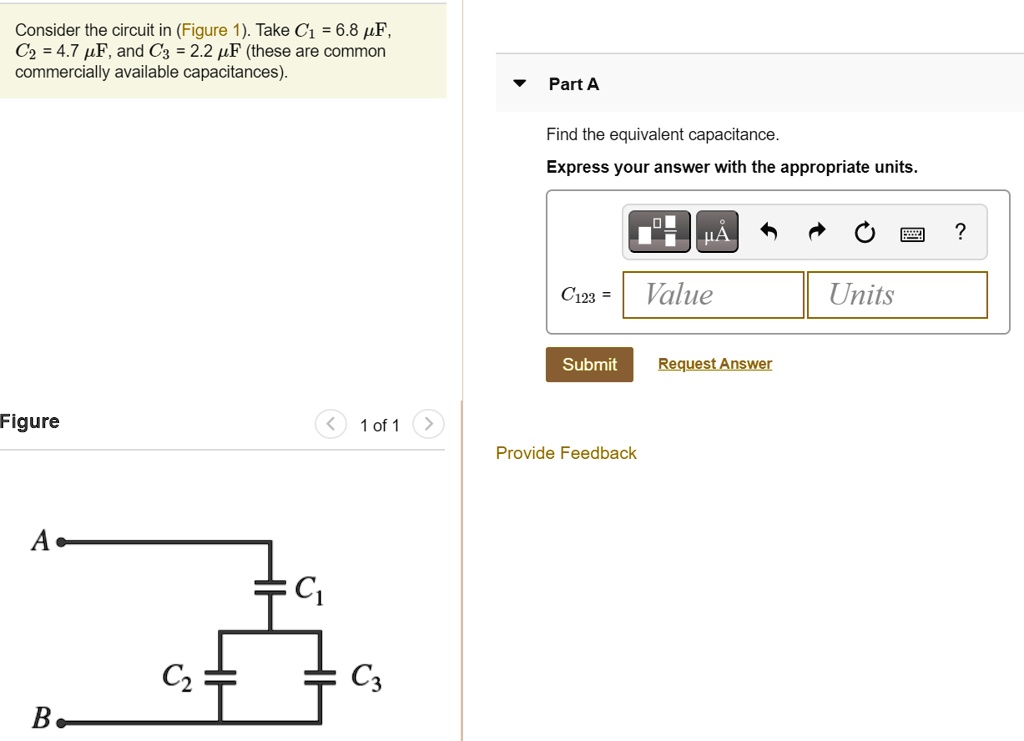Click the Value input field

point(712,294)
